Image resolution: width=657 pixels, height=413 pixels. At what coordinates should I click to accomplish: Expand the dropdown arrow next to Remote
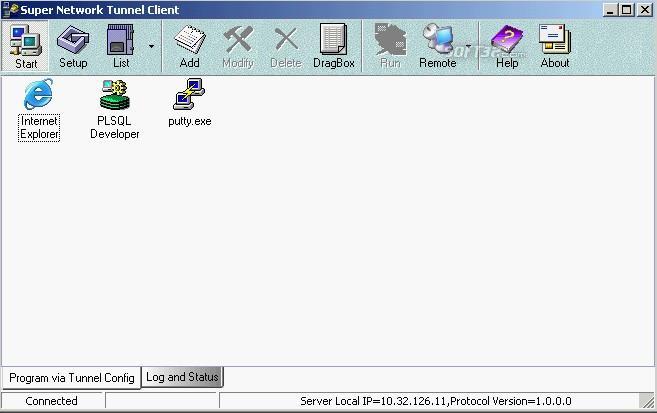coord(468,46)
